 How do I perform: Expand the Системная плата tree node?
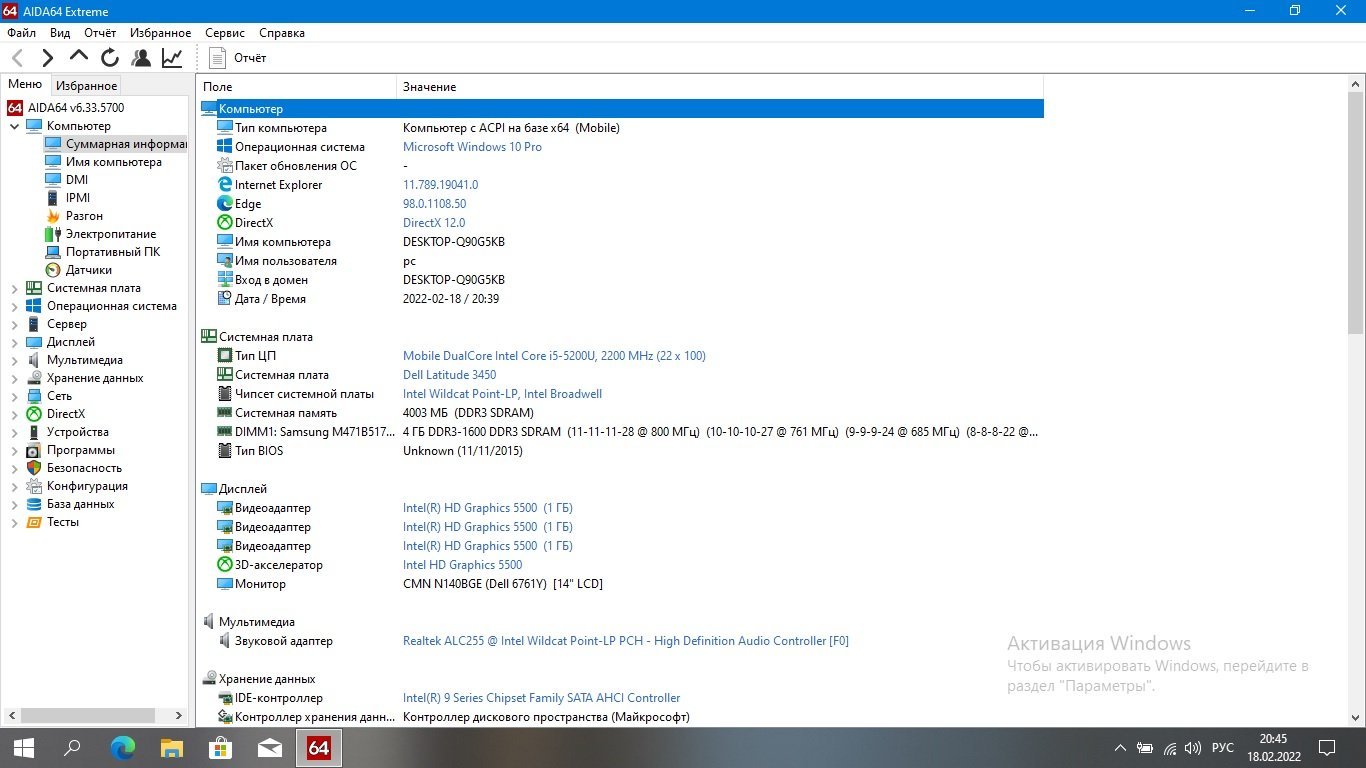tap(14, 288)
